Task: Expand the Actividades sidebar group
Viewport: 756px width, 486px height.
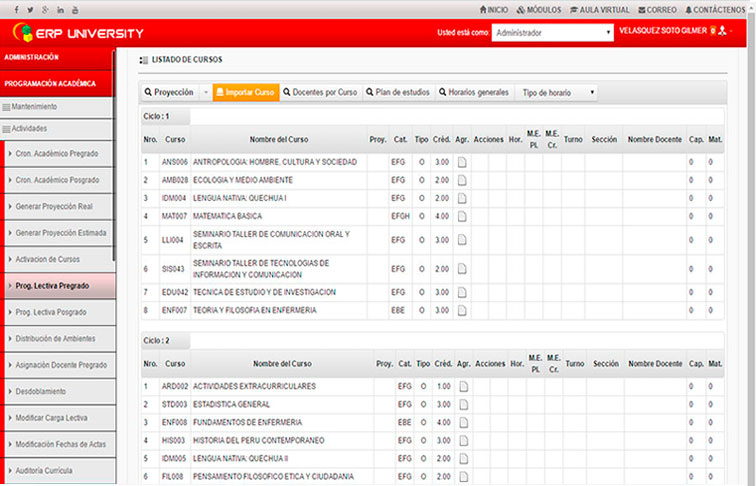Action: click(x=57, y=129)
